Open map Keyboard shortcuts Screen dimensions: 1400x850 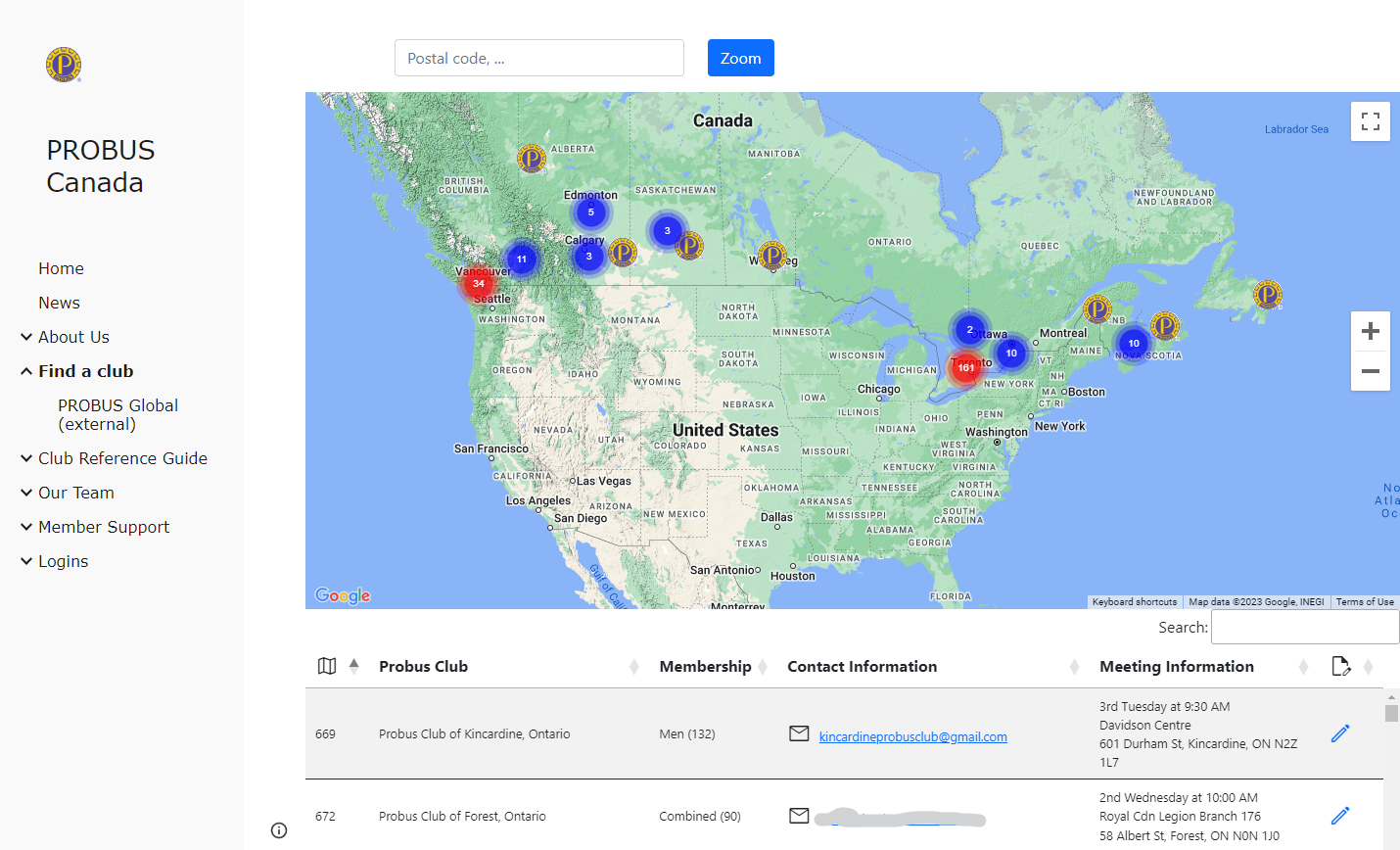tap(1135, 602)
